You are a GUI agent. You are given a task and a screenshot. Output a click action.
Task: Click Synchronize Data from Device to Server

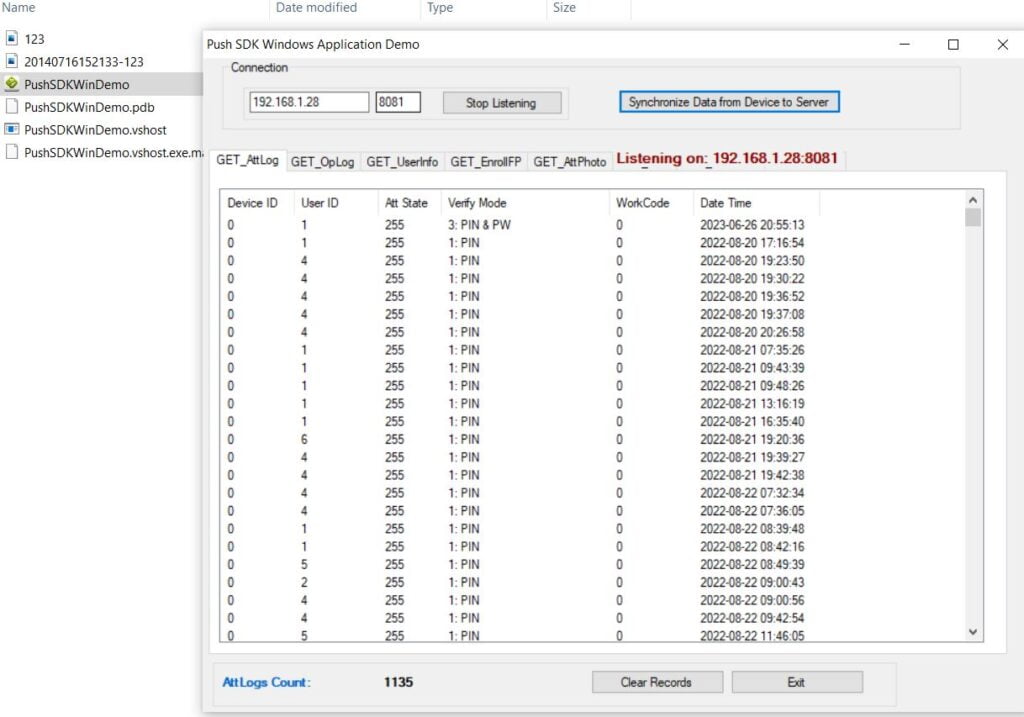pos(729,102)
